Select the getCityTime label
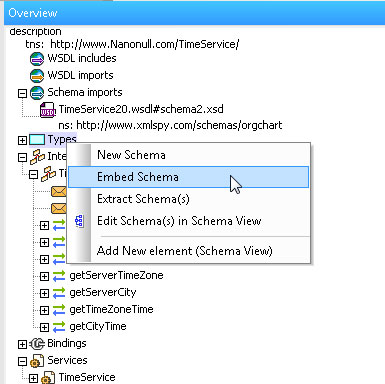The height and width of the screenshot is (384, 385). pos(98,327)
